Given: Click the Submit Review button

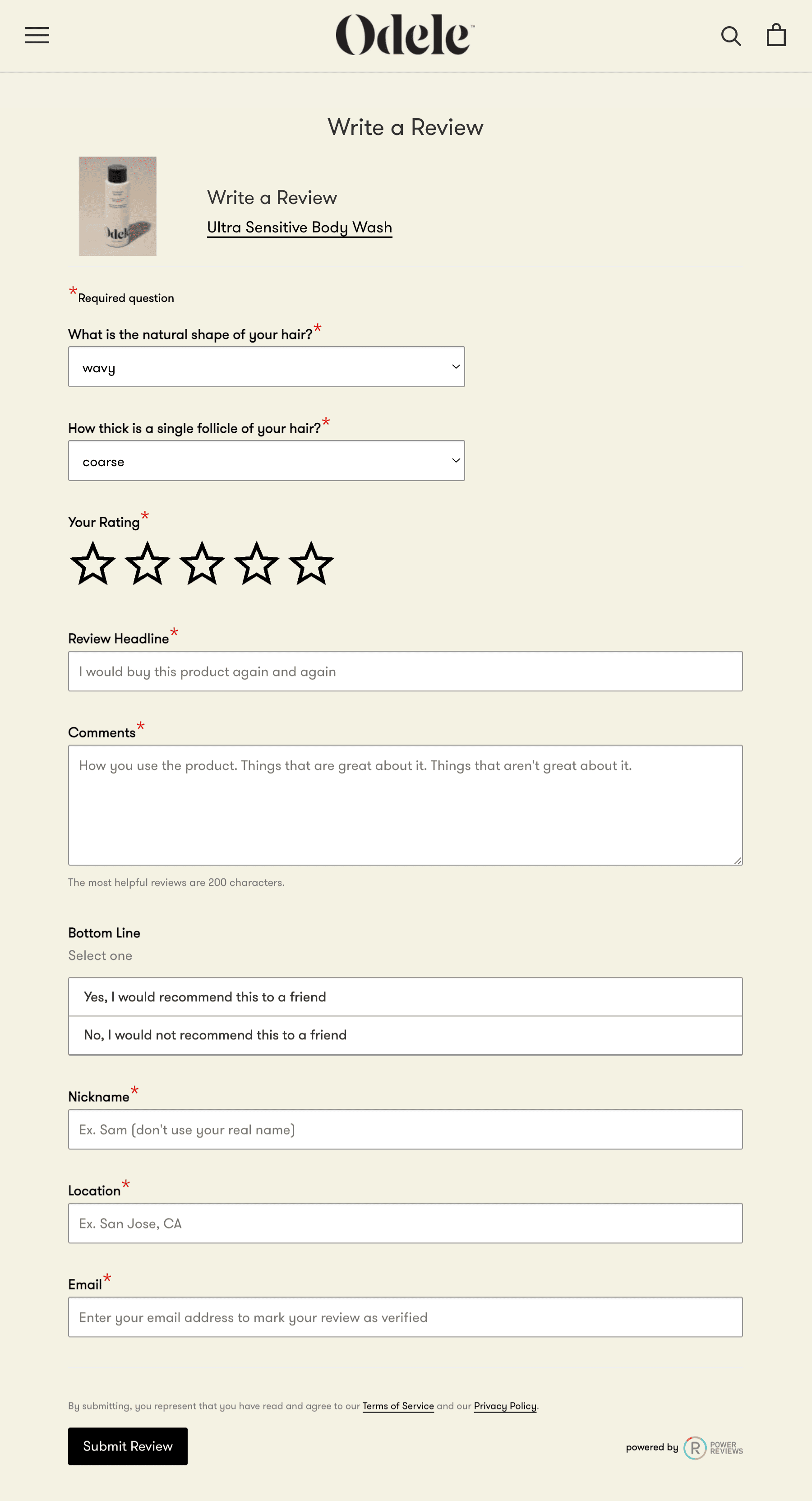Looking at the screenshot, I should 128,1445.
